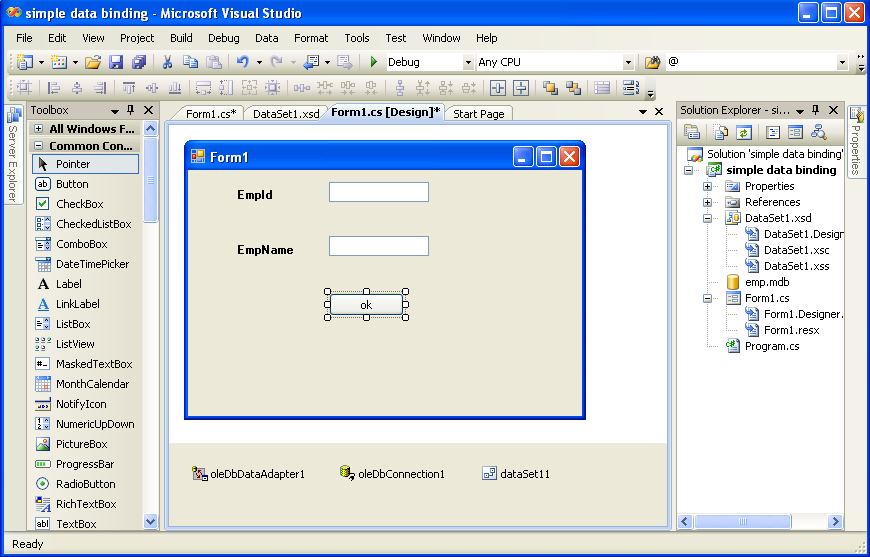Click the View Designer icon in Solution Explorer
The width and height of the screenshot is (870, 557).
point(796,132)
